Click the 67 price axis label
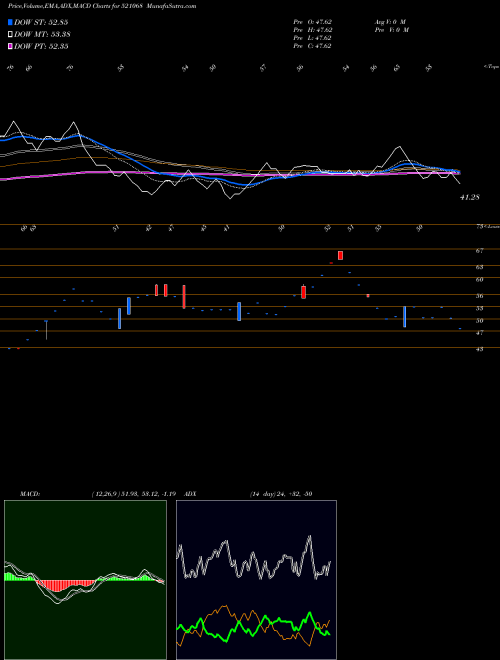 pyautogui.click(x=479, y=250)
